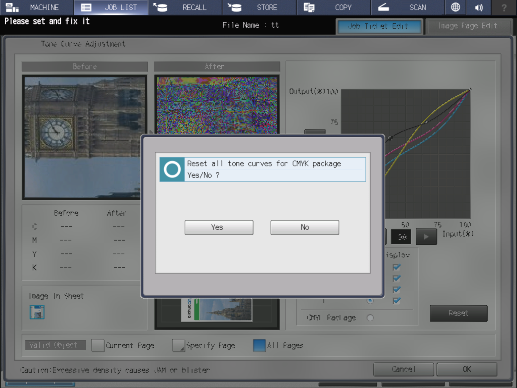Decline the reset with No button
Image resolution: width=517 pixels, height=388 pixels.
point(304,227)
